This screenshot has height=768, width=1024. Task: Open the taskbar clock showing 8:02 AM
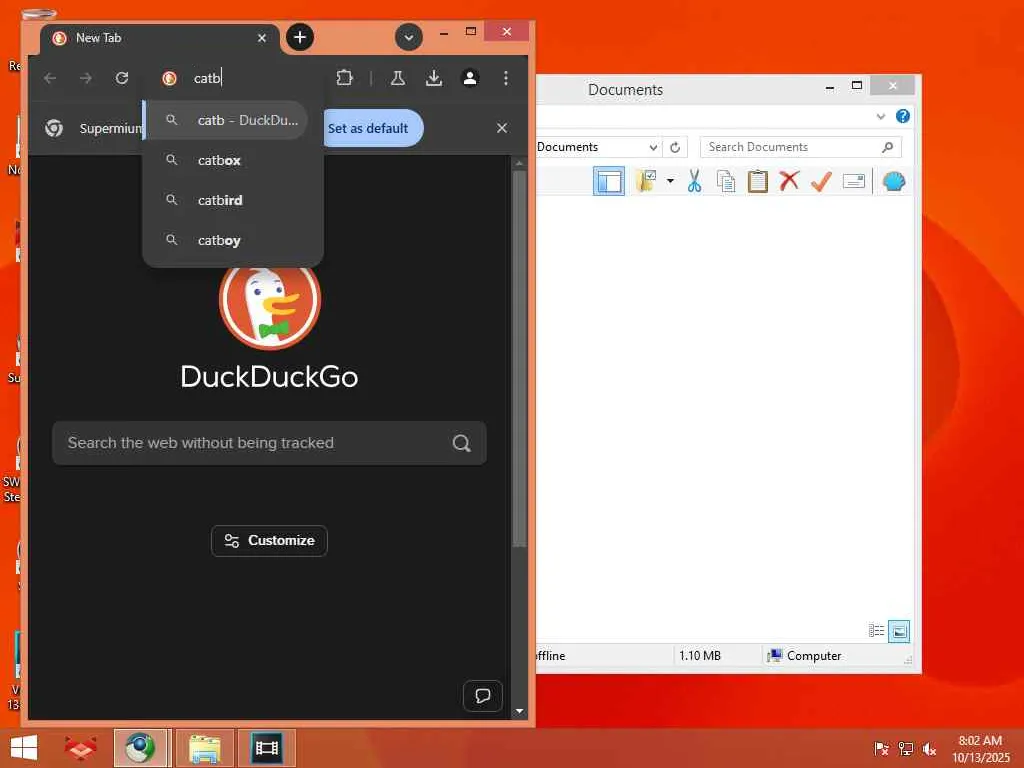click(x=980, y=748)
